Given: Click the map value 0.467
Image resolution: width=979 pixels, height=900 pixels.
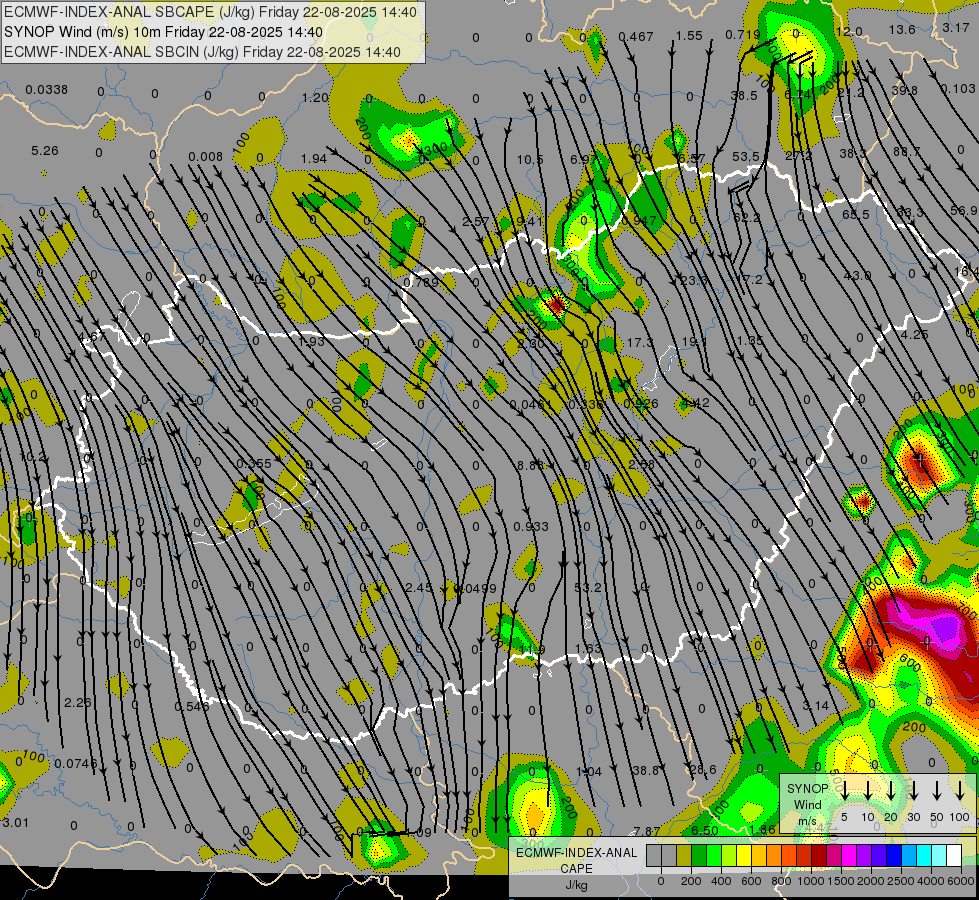Looking at the screenshot, I should click(x=636, y=37).
